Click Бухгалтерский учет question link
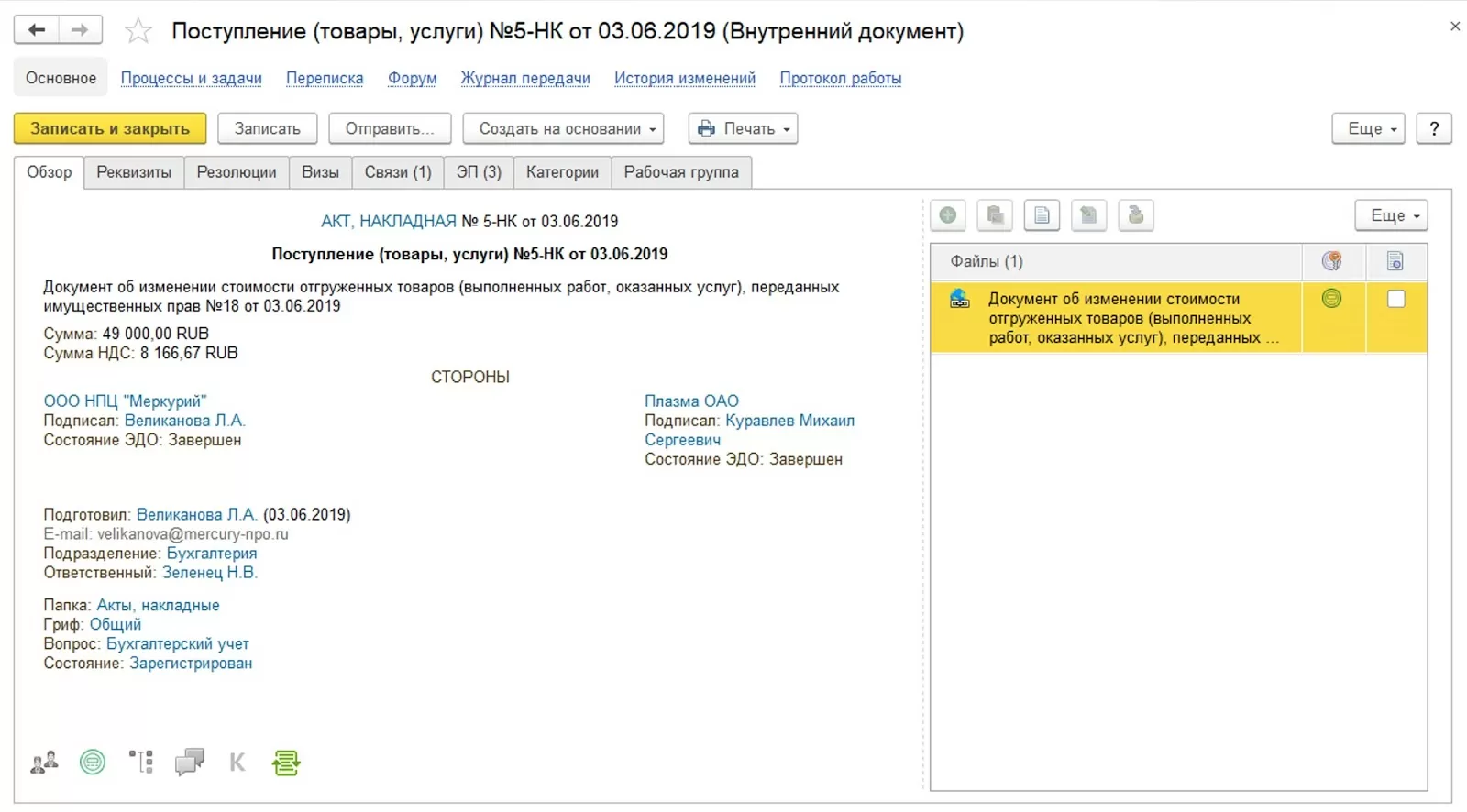The width and height of the screenshot is (1467, 812). (178, 643)
